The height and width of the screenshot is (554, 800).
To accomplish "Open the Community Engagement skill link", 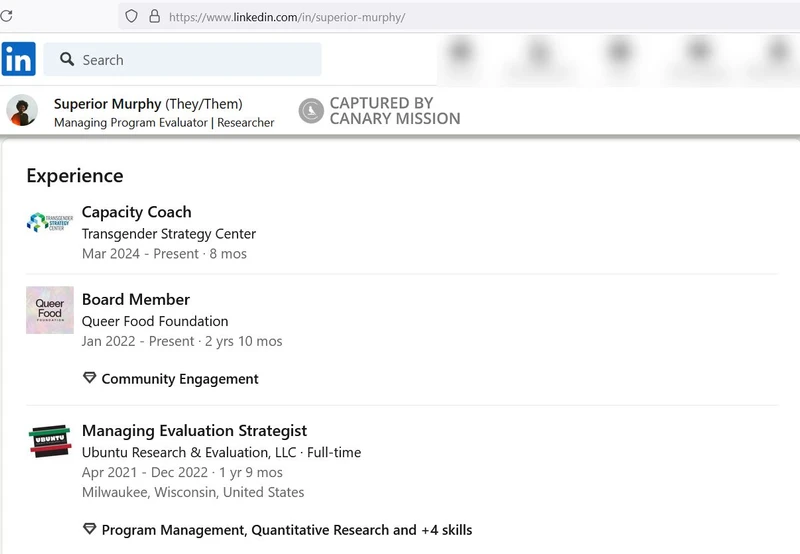I will (x=180, y=379).
